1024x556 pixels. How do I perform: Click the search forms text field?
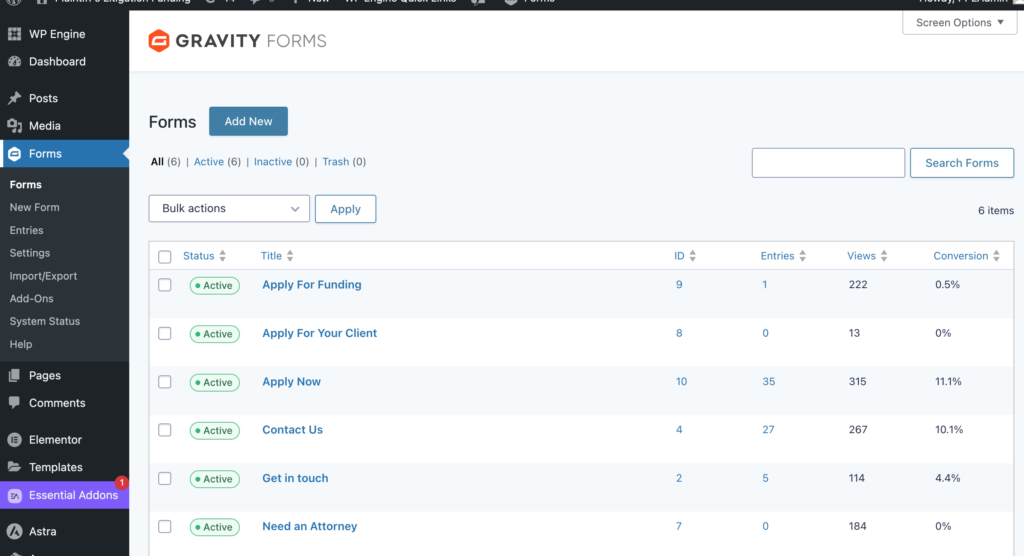coord(828,163)
